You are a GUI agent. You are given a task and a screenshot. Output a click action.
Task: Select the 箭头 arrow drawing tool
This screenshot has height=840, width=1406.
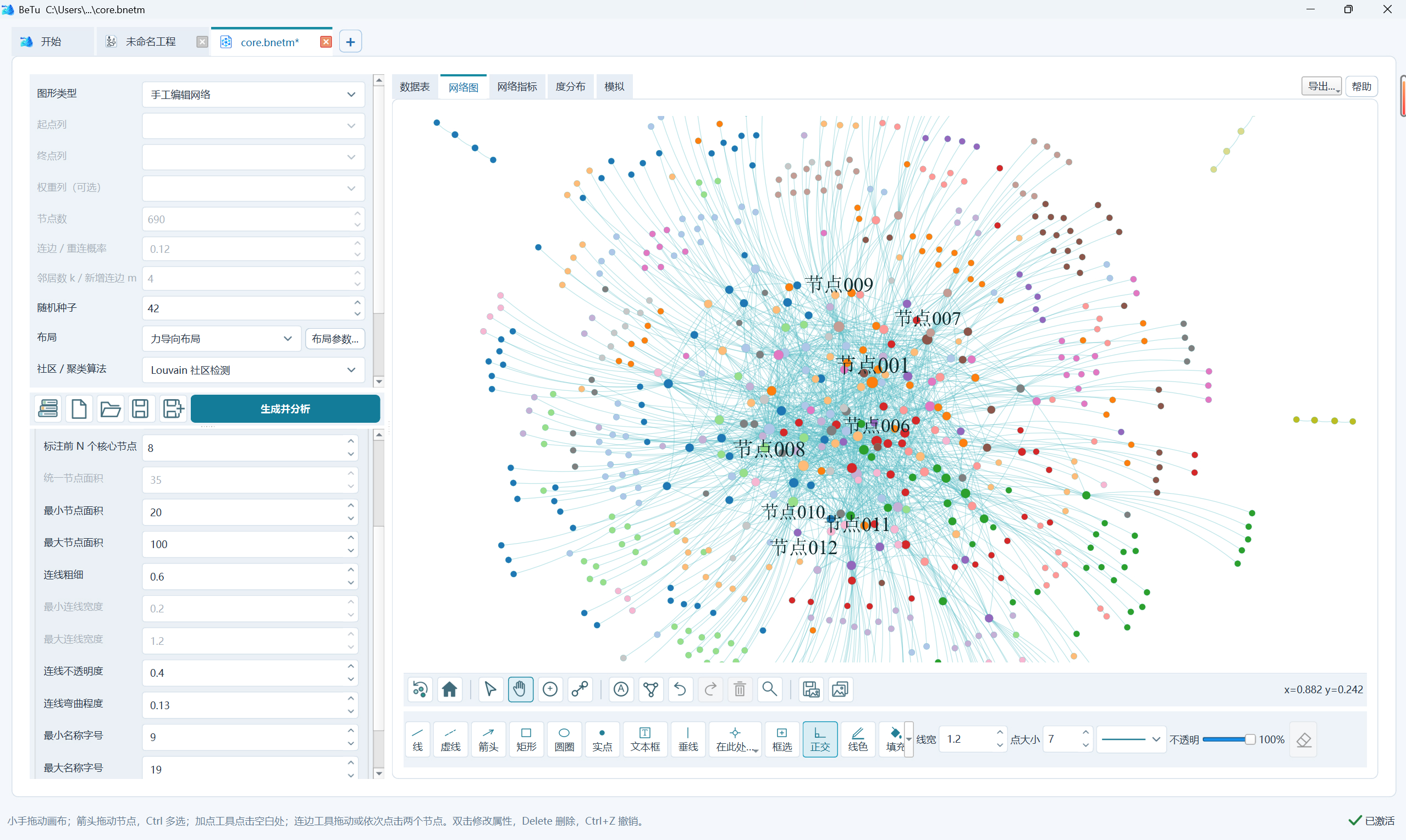[x=488, y=739]
